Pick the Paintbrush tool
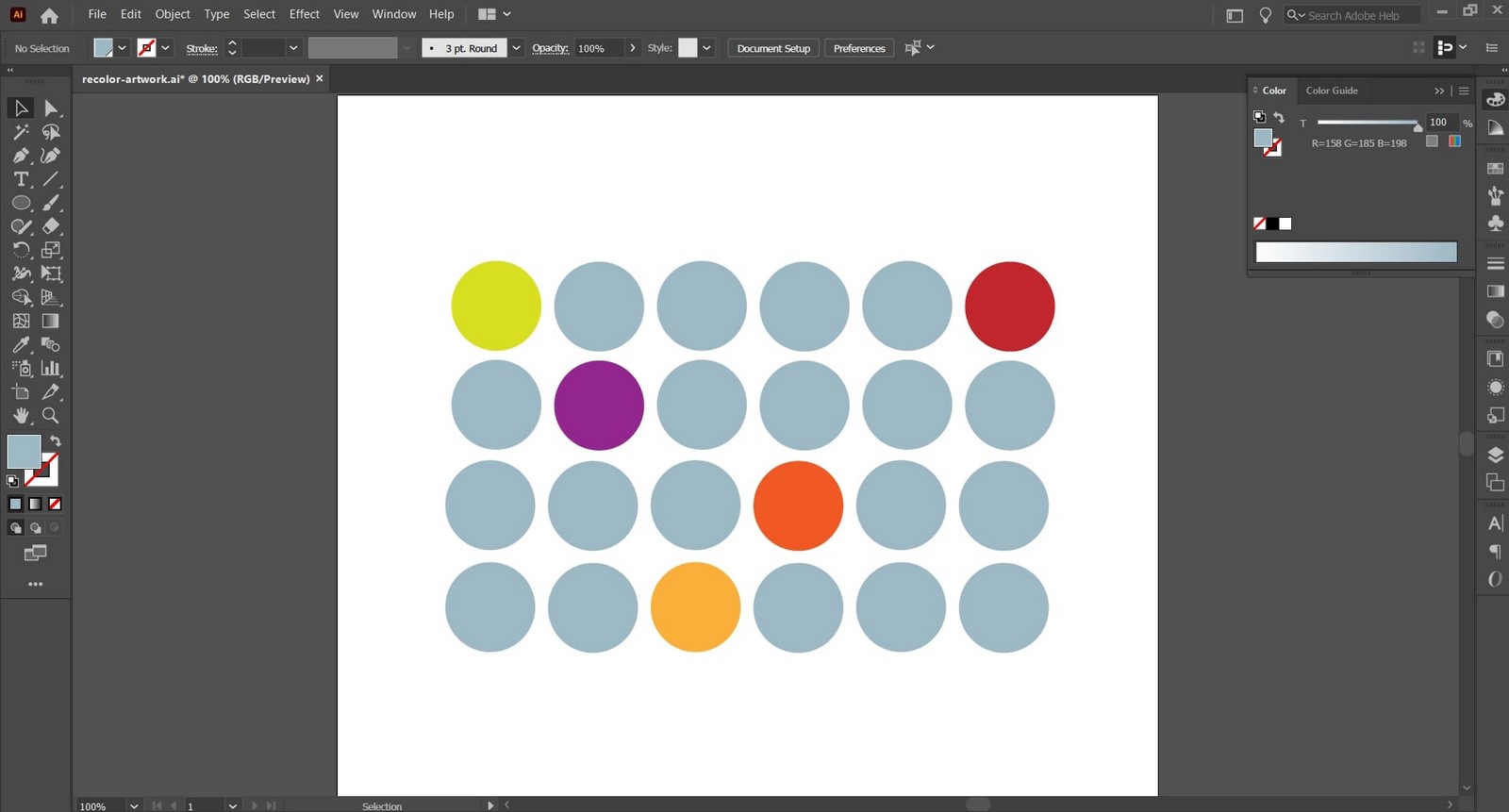1509x812 pixels. point(51,203)
